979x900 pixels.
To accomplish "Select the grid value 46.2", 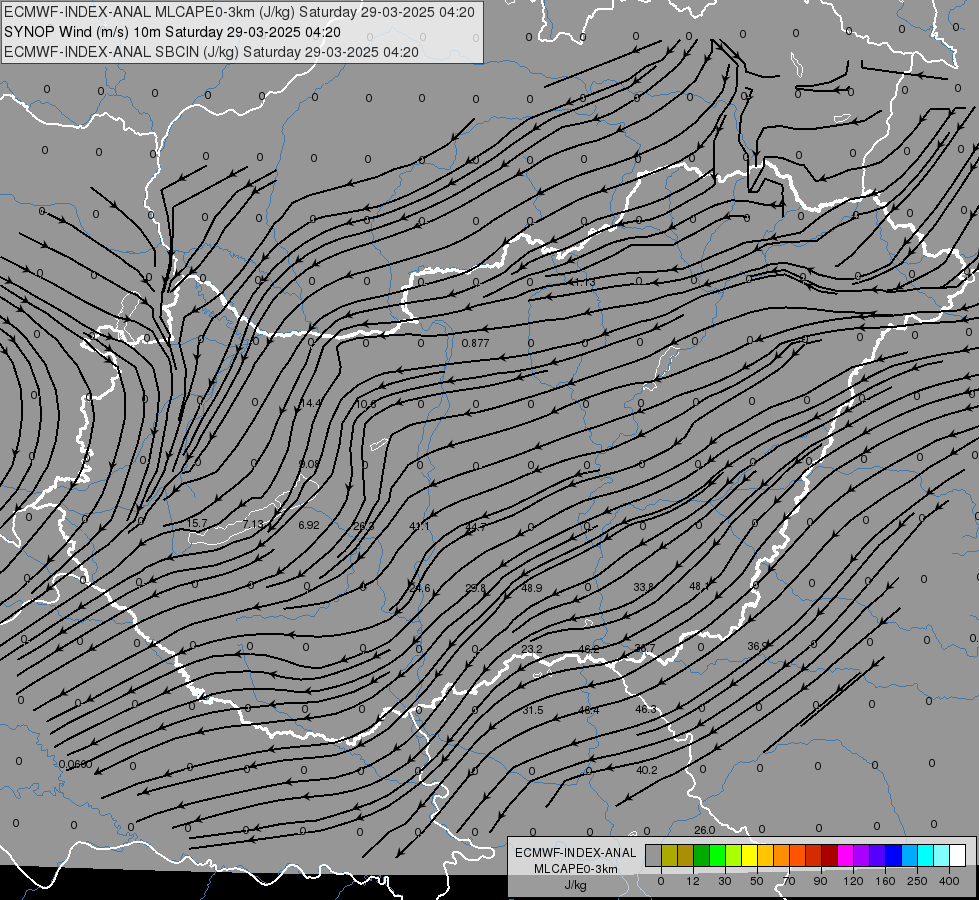I will (588, 649).
